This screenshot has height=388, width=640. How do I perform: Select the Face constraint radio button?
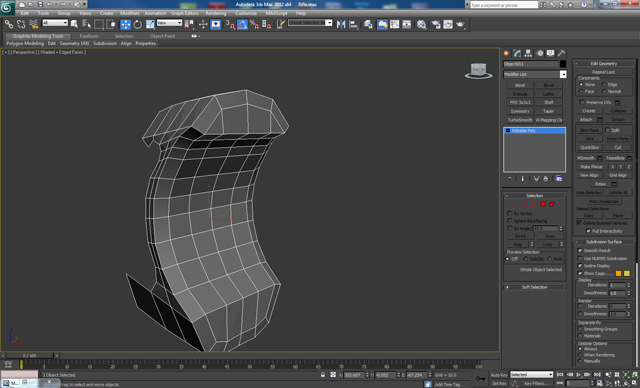pyautogui.click(x=581, y=91)
